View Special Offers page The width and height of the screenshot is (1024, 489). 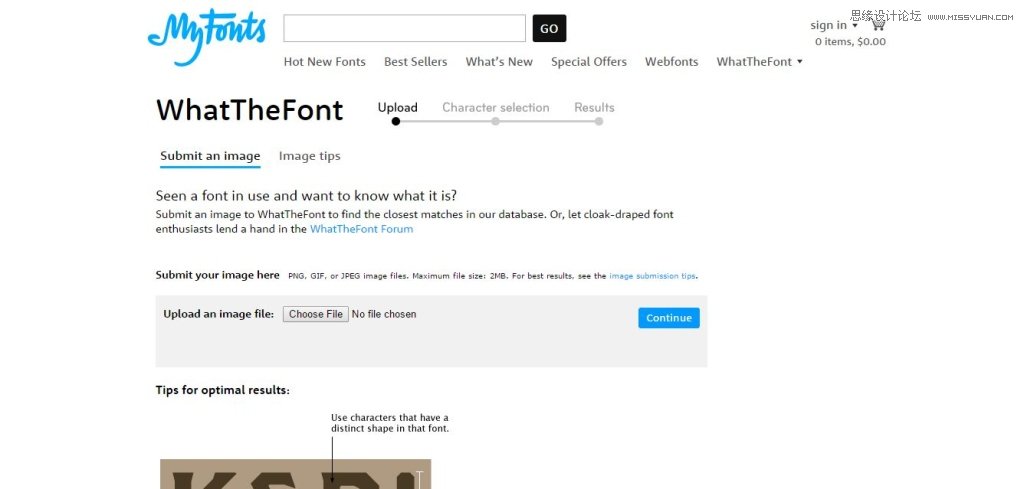point(588,62)
